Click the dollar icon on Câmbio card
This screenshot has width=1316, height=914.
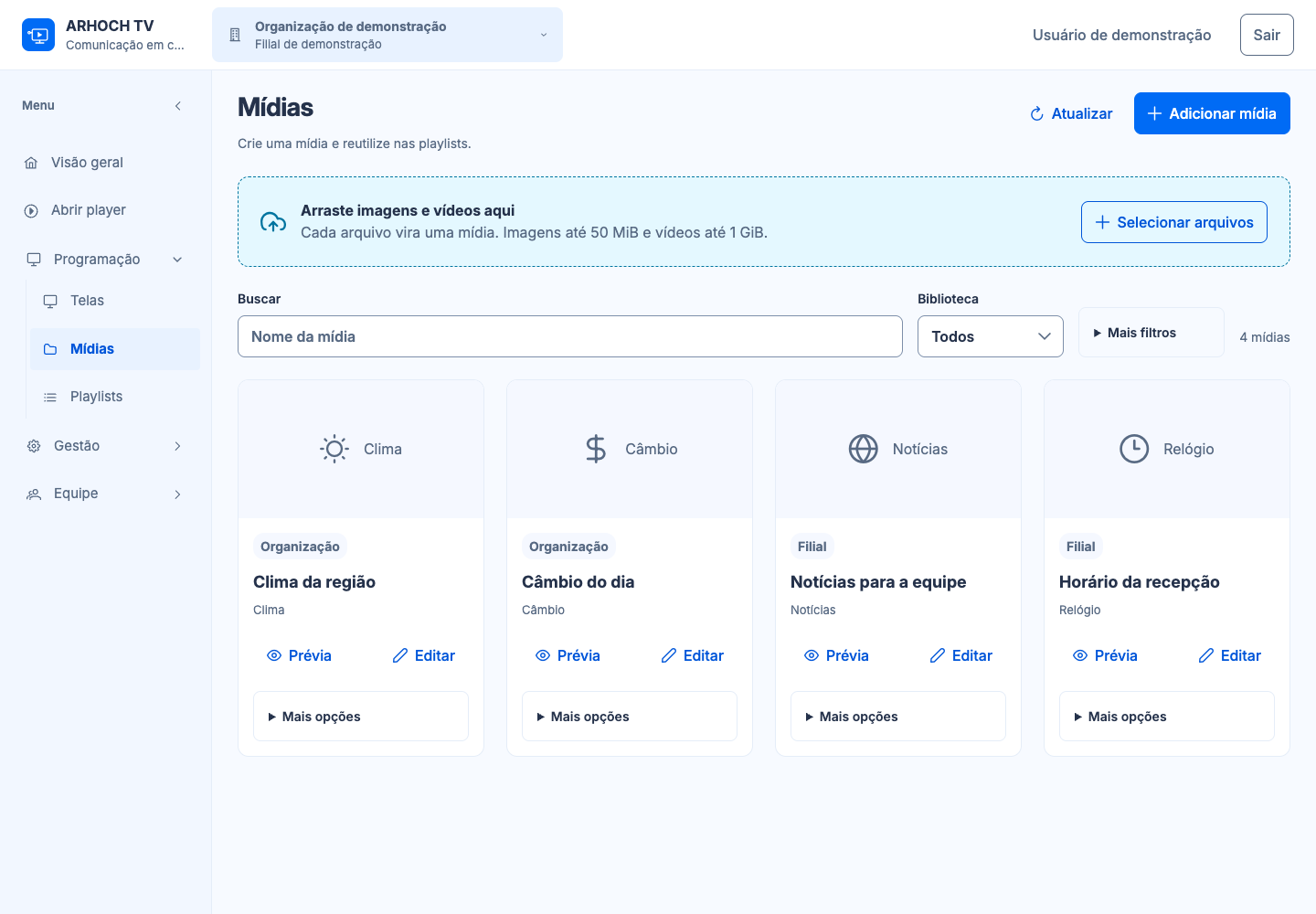point(596,449)
